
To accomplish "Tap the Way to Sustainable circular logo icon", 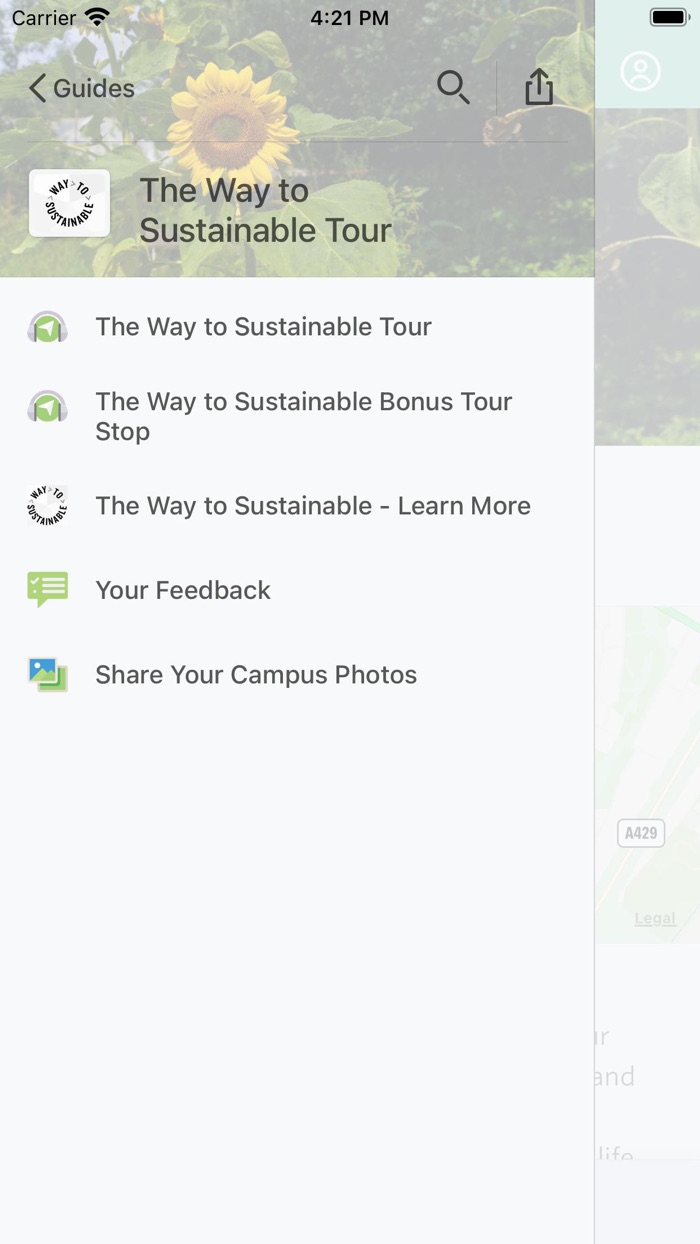I will (46, 506).
